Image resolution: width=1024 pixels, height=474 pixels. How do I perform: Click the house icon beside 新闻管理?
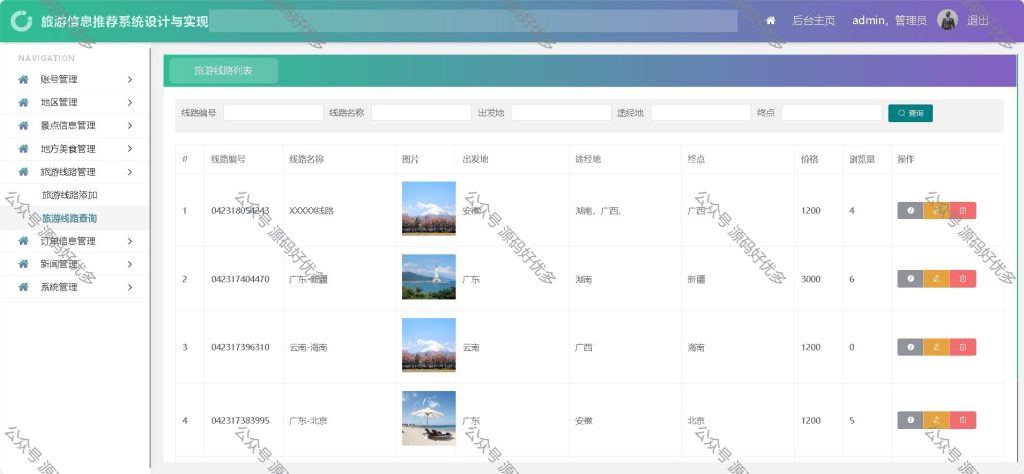[x=24, y=264]
